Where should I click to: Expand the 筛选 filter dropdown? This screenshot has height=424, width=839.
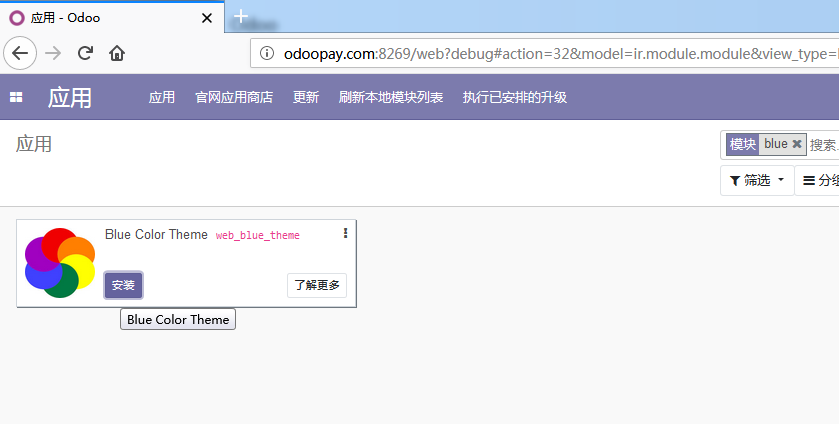click(x=757, y=180)
